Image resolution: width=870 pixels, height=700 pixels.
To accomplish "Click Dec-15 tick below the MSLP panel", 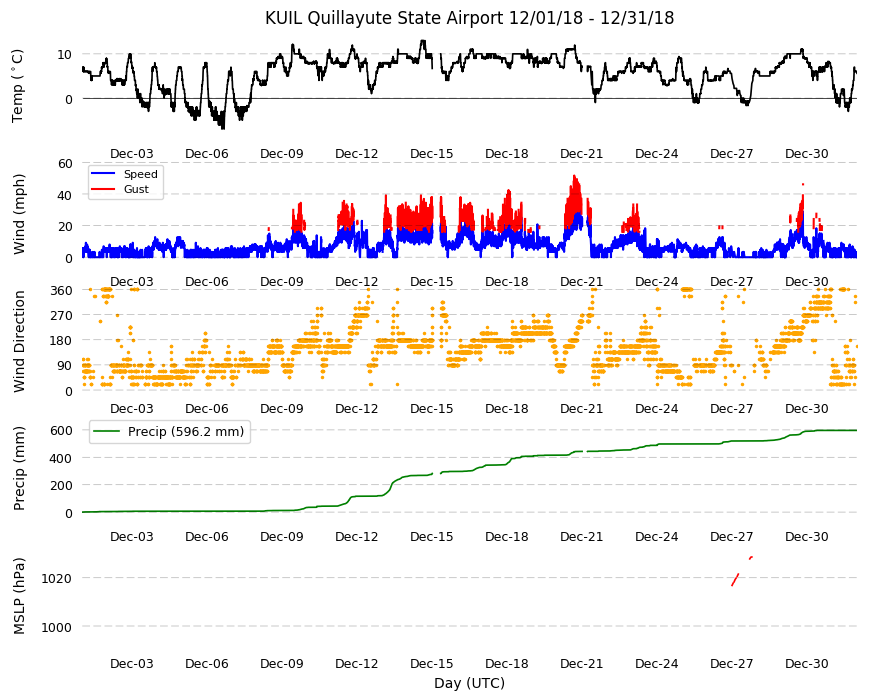I will pos(432,663).
